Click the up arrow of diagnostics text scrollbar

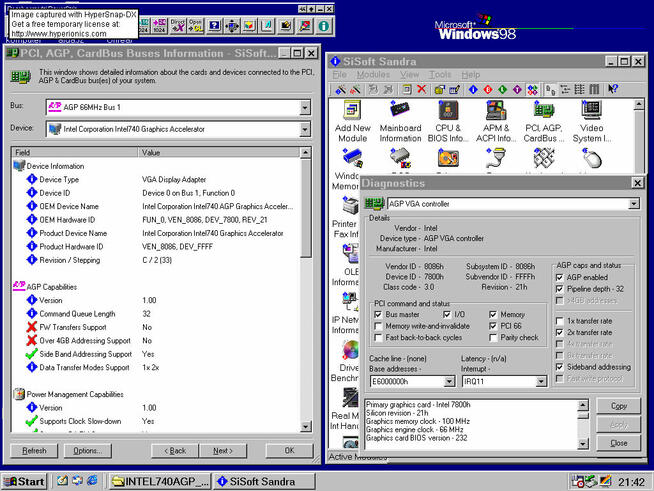pos(583,405)
